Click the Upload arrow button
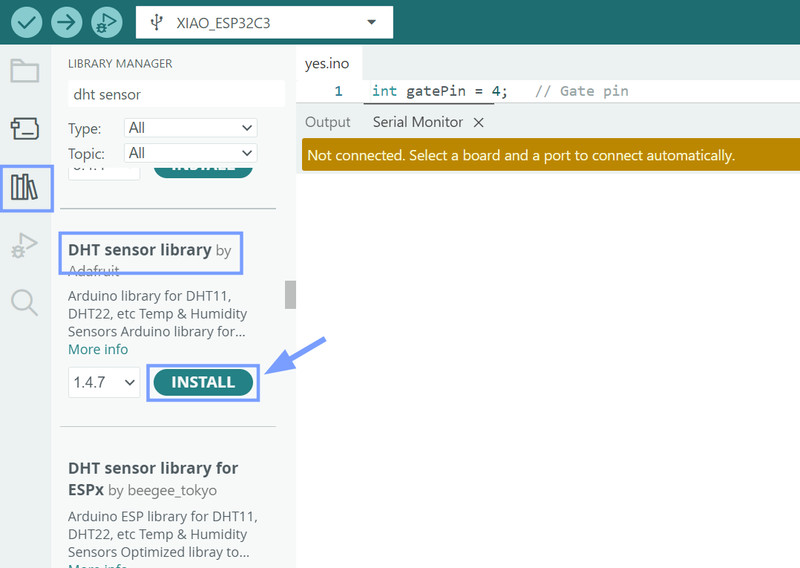 point(66,22)
